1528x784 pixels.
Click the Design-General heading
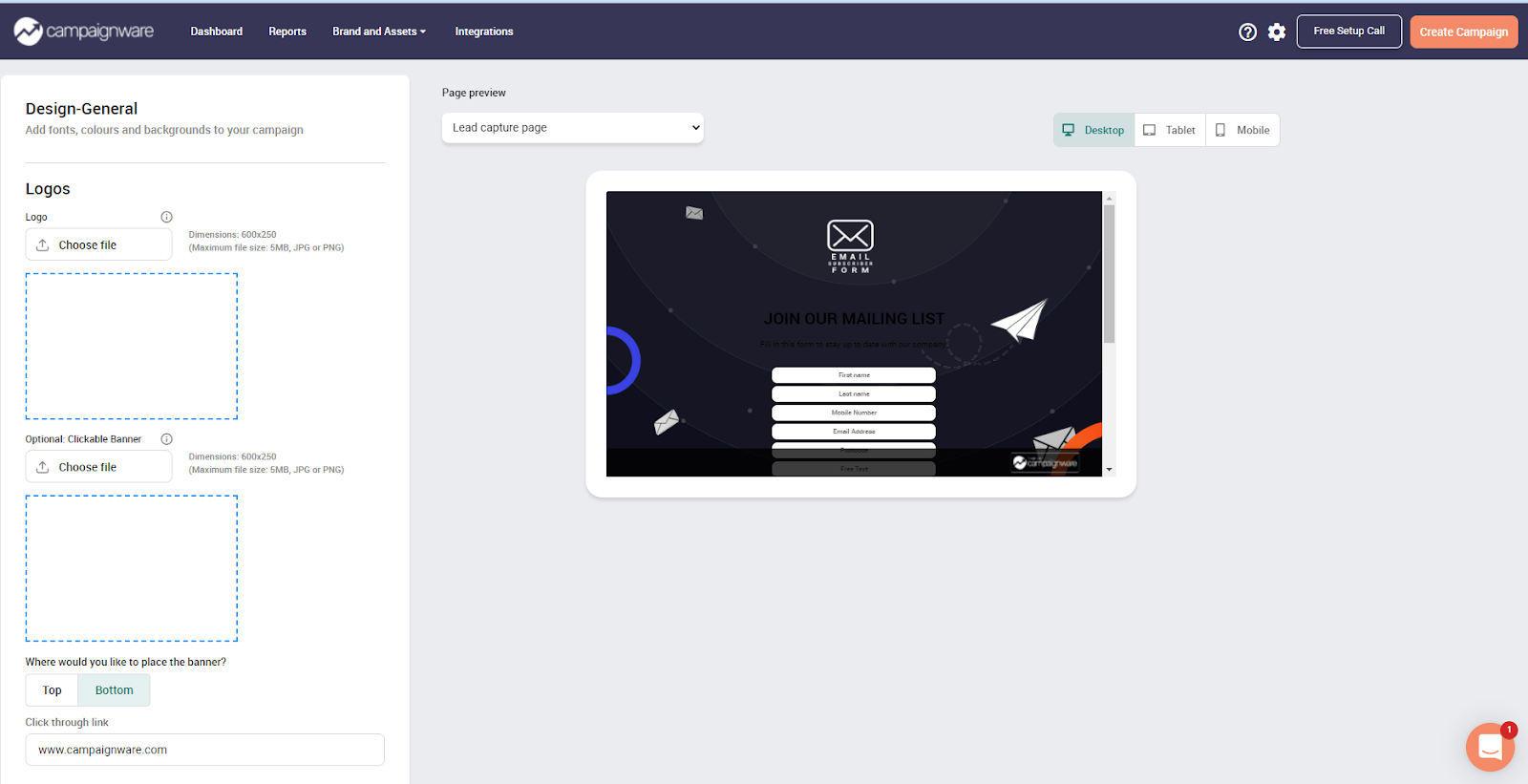pos(82,109)
